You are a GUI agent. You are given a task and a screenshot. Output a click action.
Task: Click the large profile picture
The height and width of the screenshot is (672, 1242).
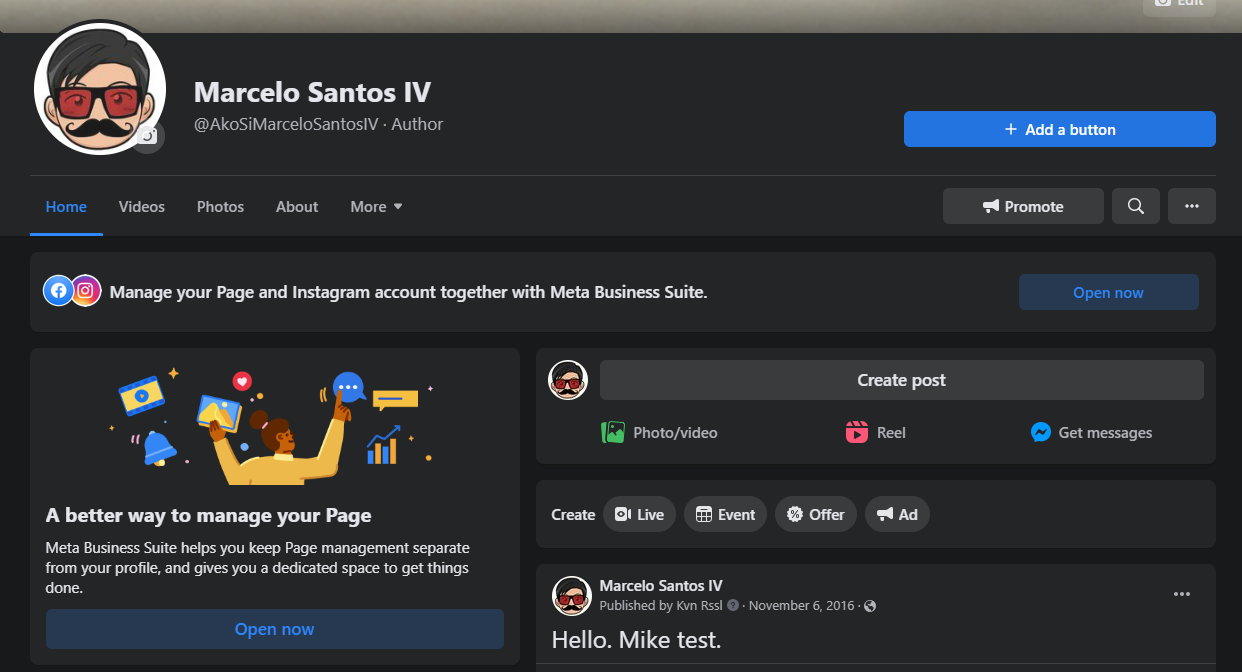[x=99, y=89]
